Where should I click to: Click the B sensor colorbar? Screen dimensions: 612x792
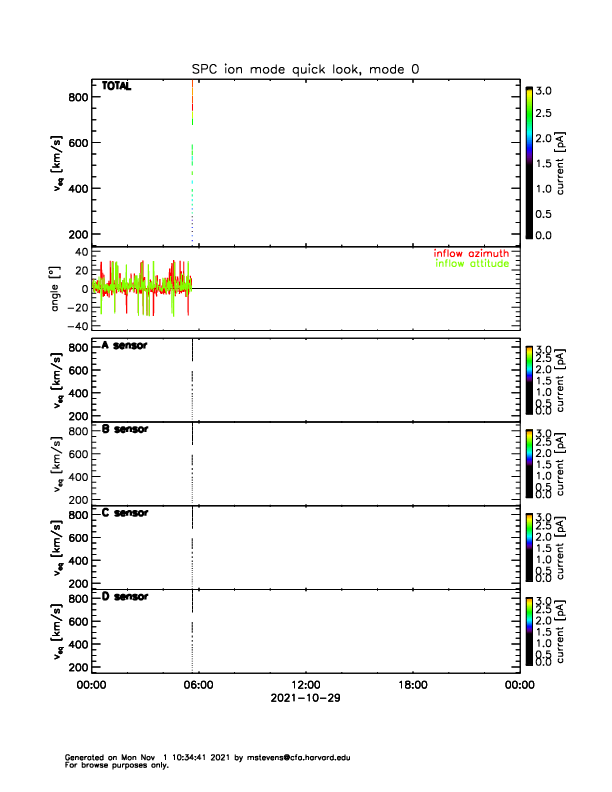click(529, 462)
